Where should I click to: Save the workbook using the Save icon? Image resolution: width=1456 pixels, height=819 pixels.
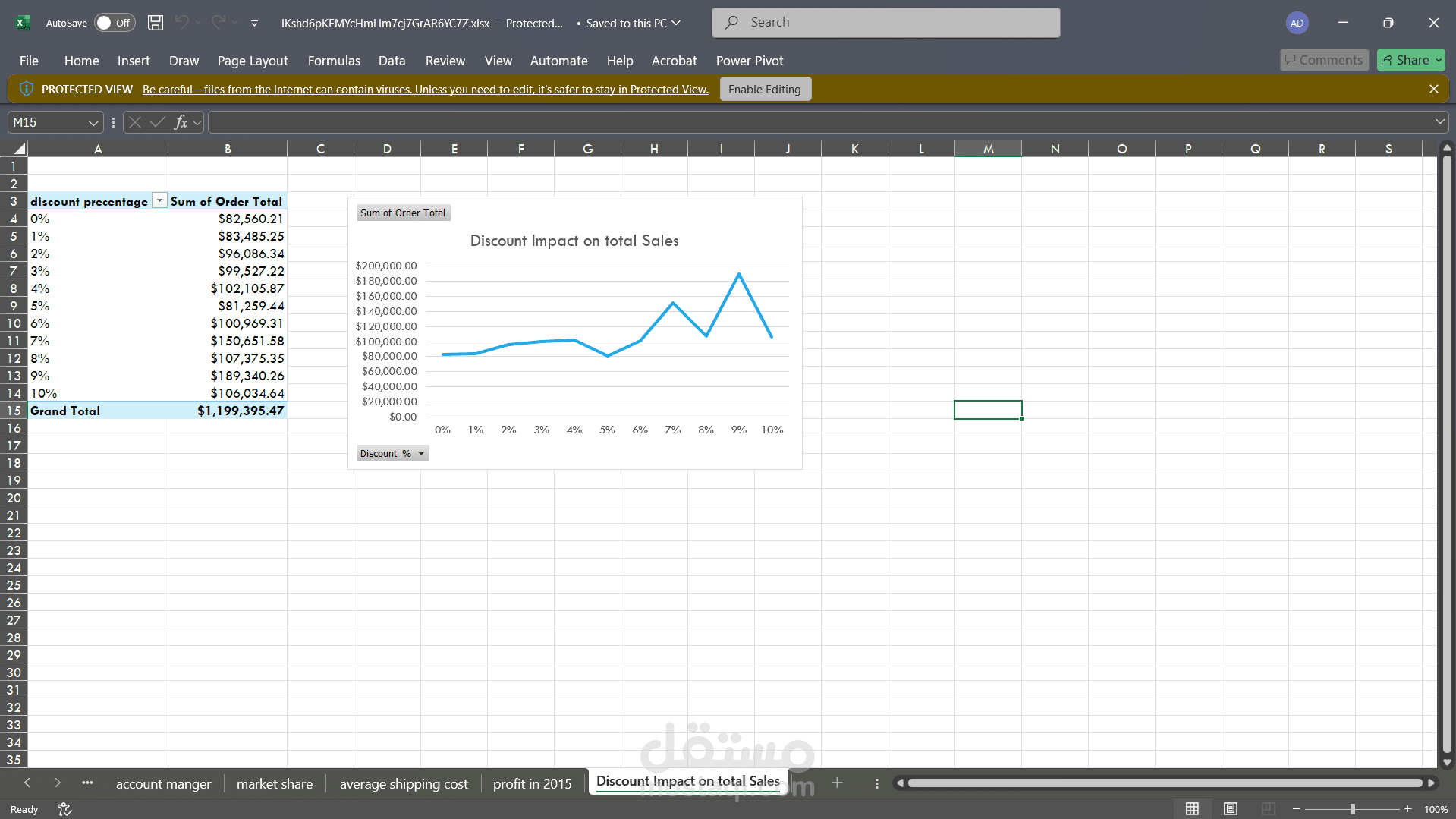pyautogui.click(x=155, y=23)
